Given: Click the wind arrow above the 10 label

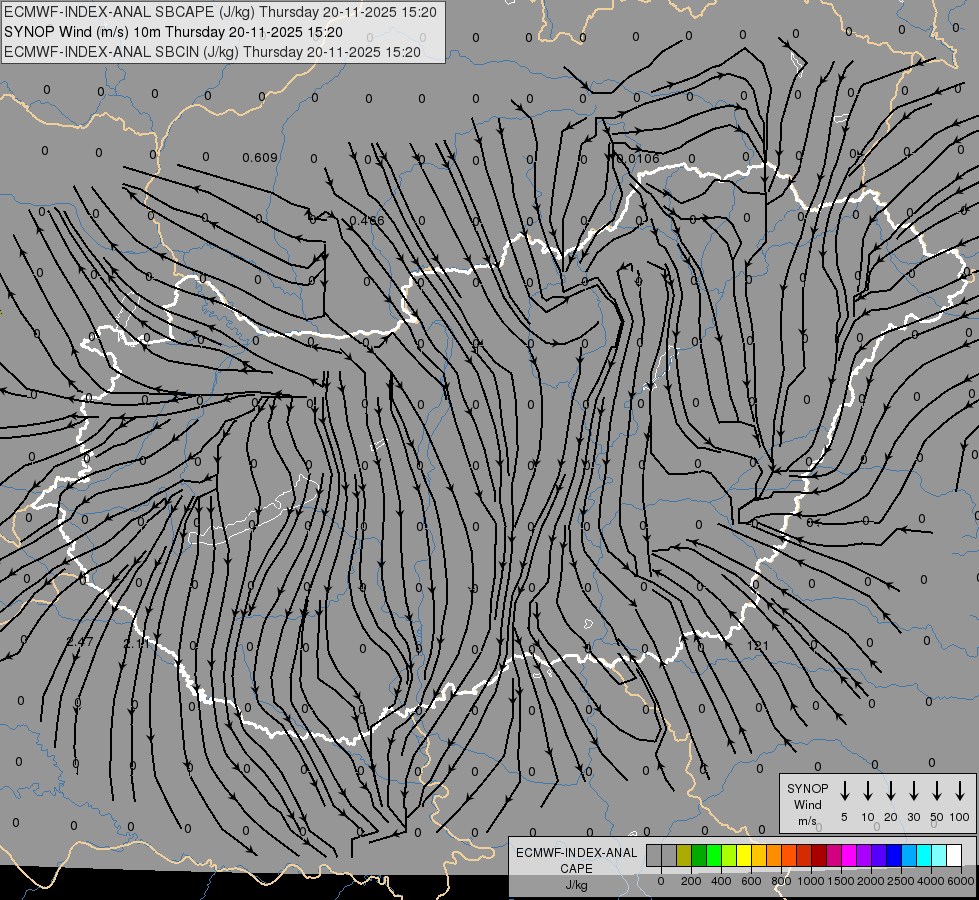Looking at the screenshot, I should pyautogui.click(x=867, y=791).
